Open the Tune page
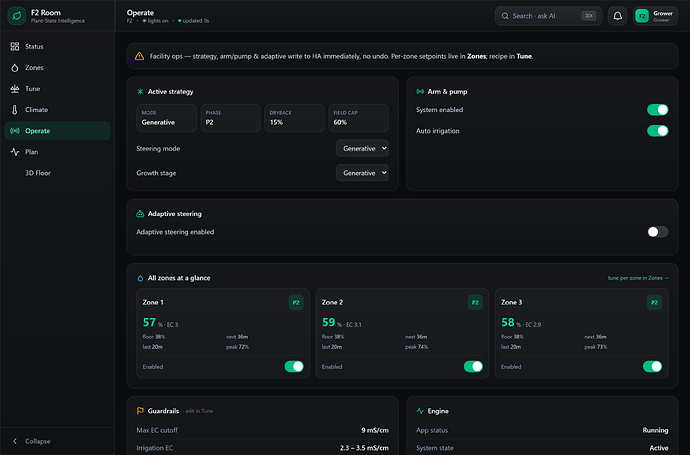 click(x=57, y=88)
